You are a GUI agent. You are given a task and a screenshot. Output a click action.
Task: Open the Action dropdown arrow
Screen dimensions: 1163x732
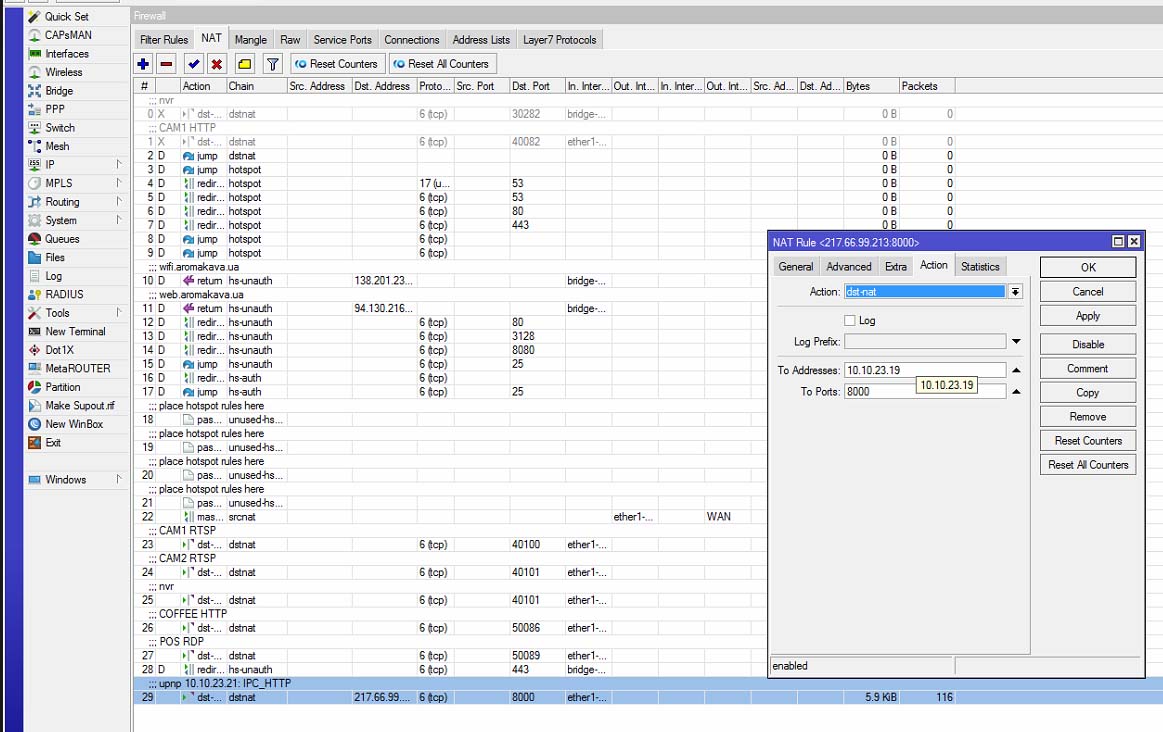pyautogui.click(x=1016, y=292)
